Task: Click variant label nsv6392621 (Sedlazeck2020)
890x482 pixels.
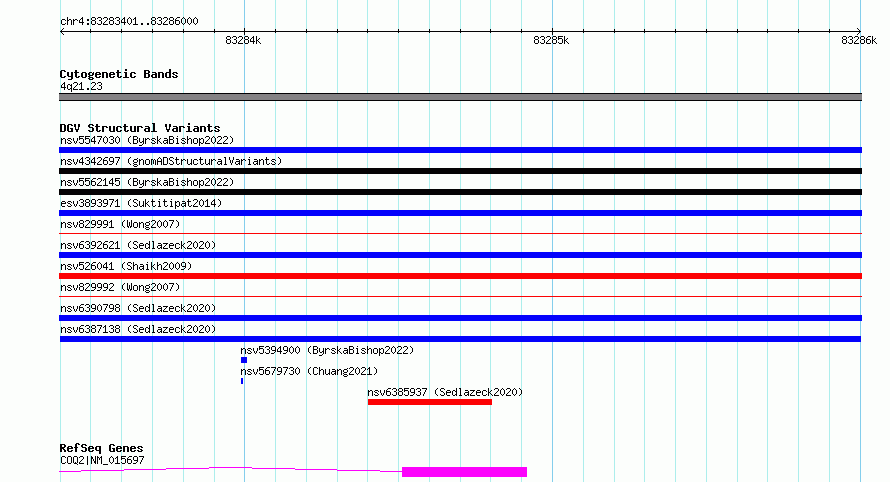Action: pyautogui.click(x=138, y=245)
